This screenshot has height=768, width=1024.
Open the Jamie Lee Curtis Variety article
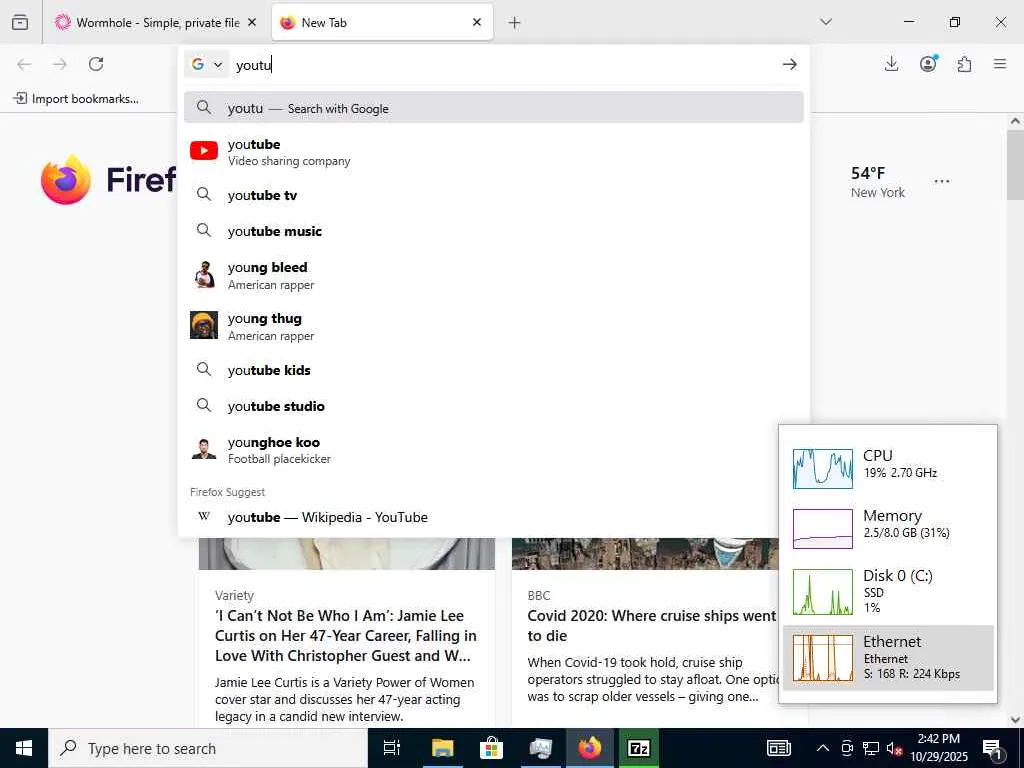tap(345, 635)
